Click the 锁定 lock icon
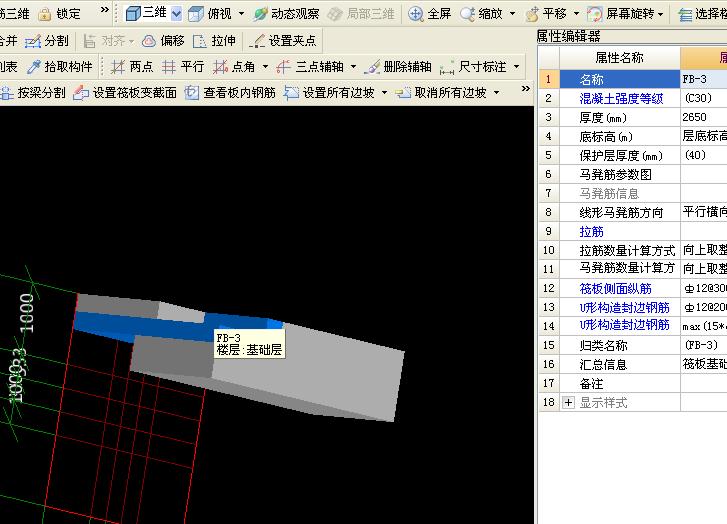The height and width of the screenshot is (524, 727). coord(45,14)
